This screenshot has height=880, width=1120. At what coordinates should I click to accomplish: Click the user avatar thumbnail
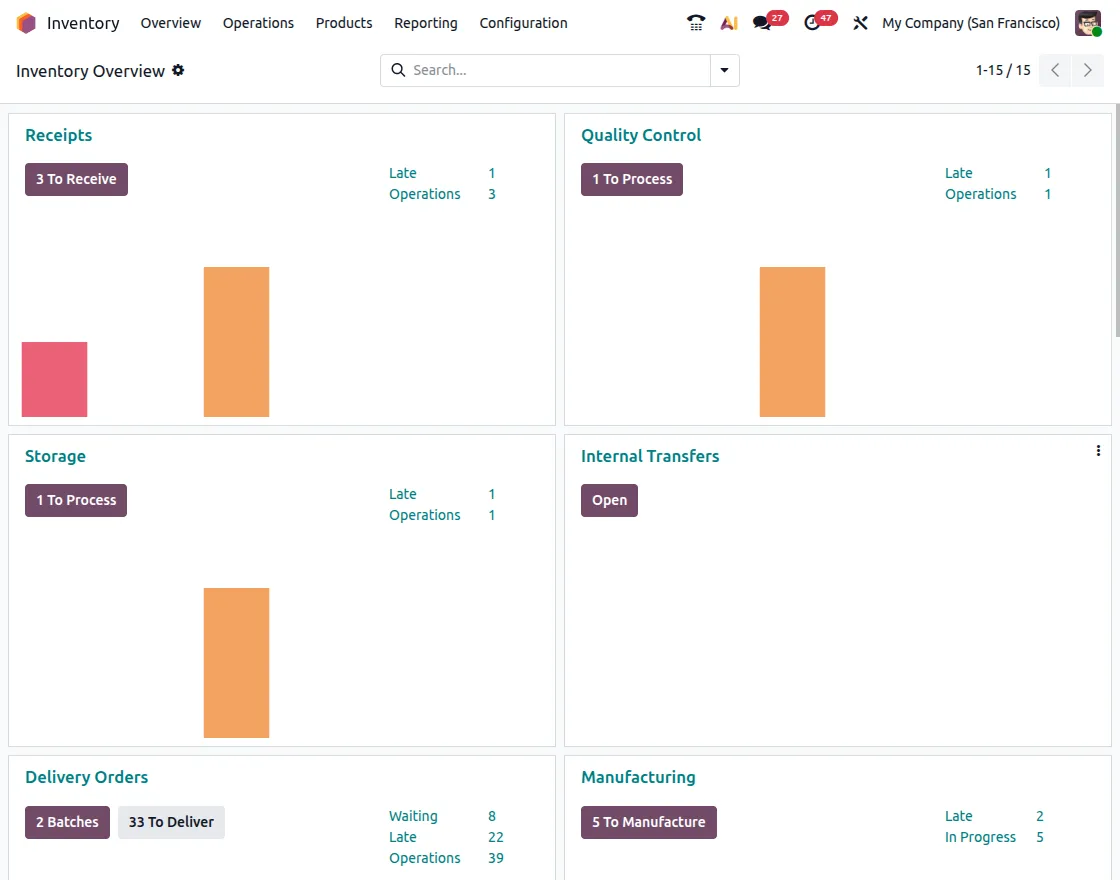point(1087,22)
